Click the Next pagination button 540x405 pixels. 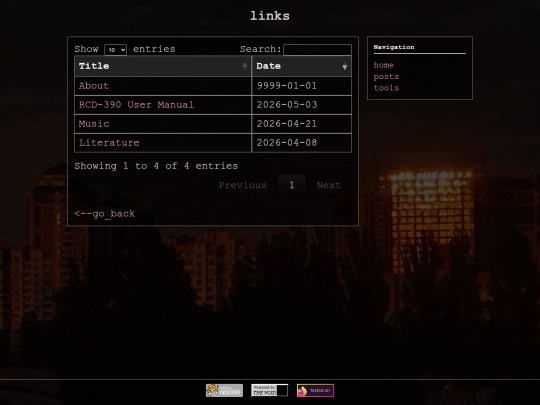point(329,185)
